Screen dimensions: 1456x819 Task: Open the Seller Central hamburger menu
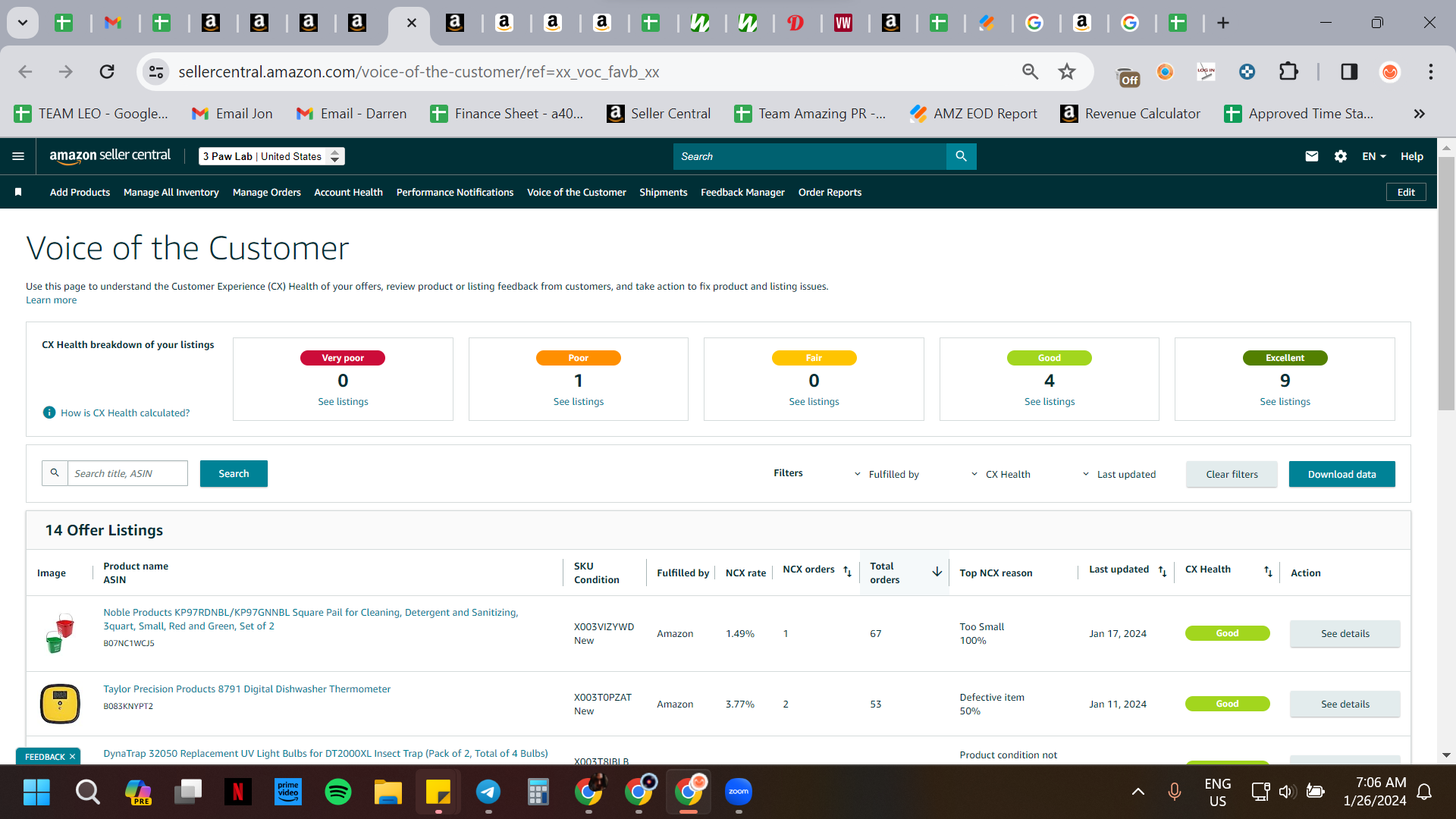[18, 156]
